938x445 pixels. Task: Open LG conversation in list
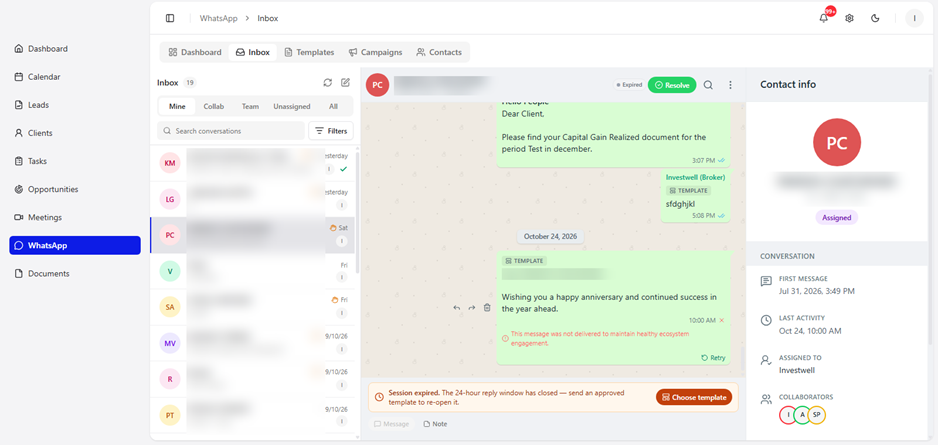click(x=252, y=199)
